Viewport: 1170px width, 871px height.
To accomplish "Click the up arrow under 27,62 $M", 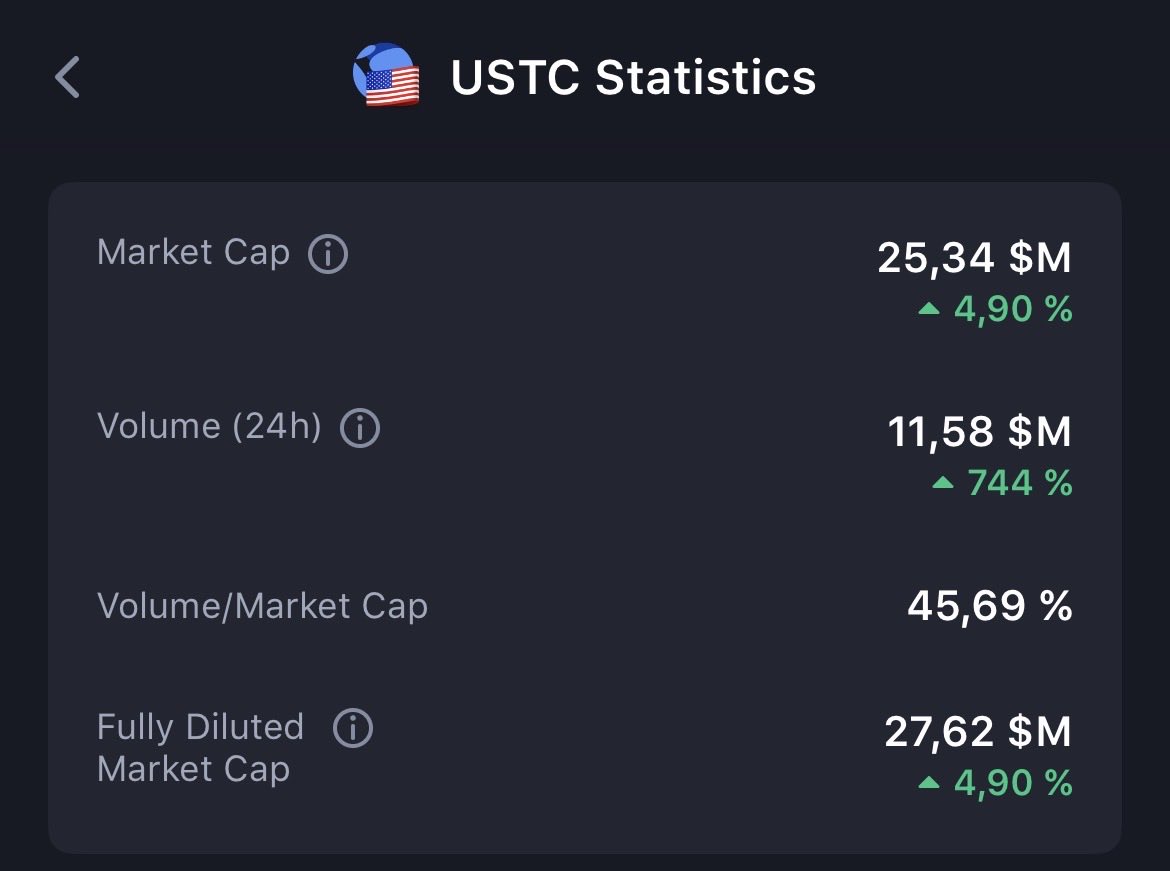I will pyautogui.click(x=929, y=783).
